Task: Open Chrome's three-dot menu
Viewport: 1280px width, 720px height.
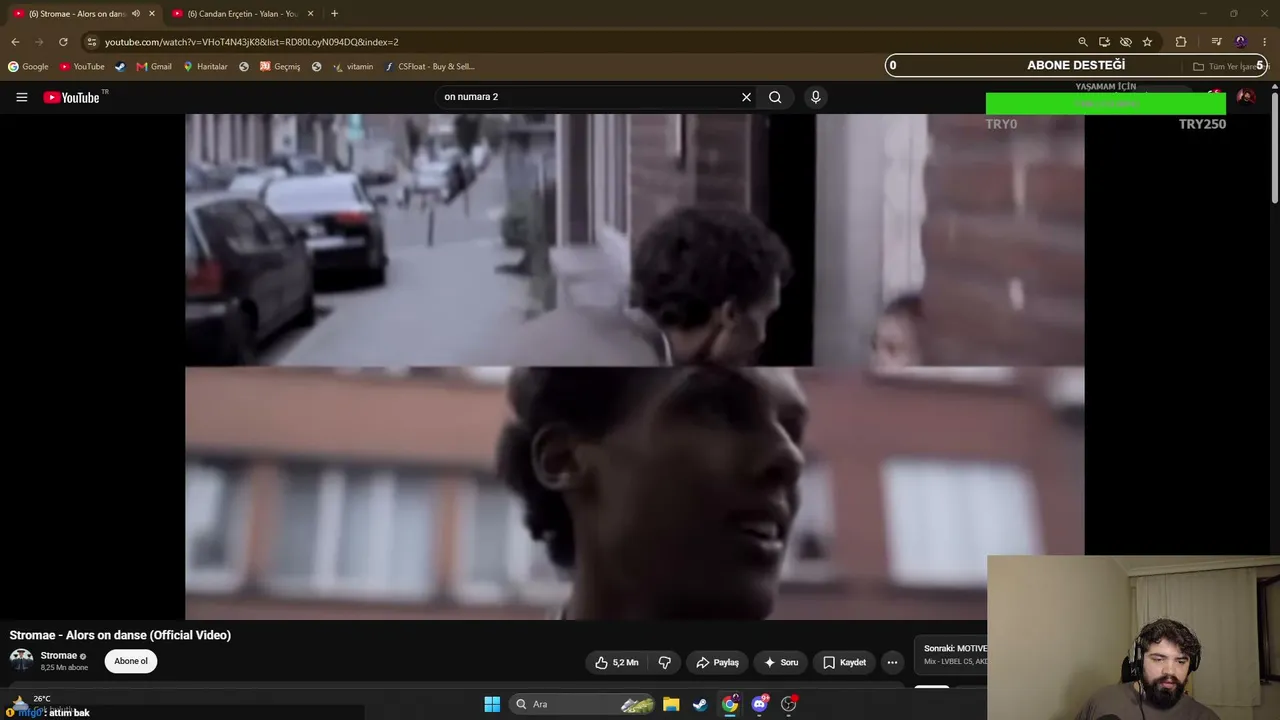Action: 1265,42
